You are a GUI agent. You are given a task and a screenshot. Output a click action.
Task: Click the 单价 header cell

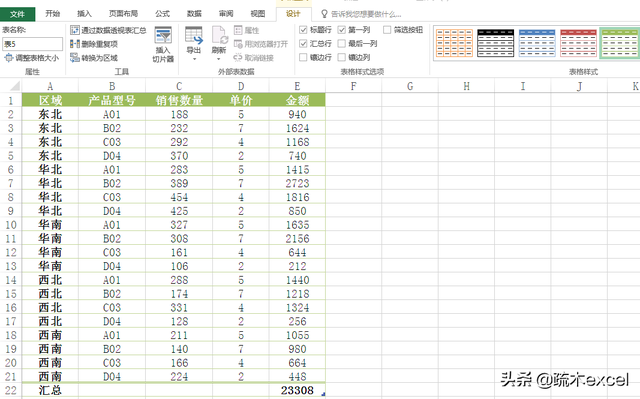(x=241, y=100)
